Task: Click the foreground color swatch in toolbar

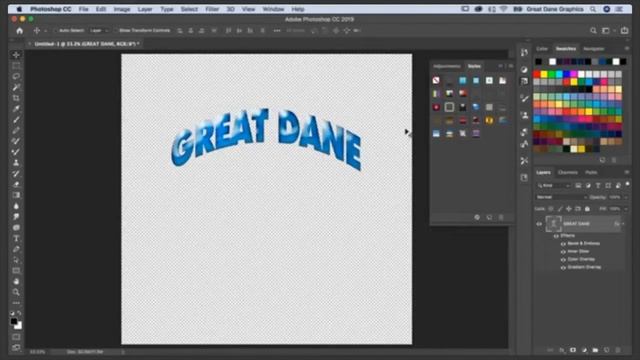Action: pyautogui.click(x=14, y=322)
